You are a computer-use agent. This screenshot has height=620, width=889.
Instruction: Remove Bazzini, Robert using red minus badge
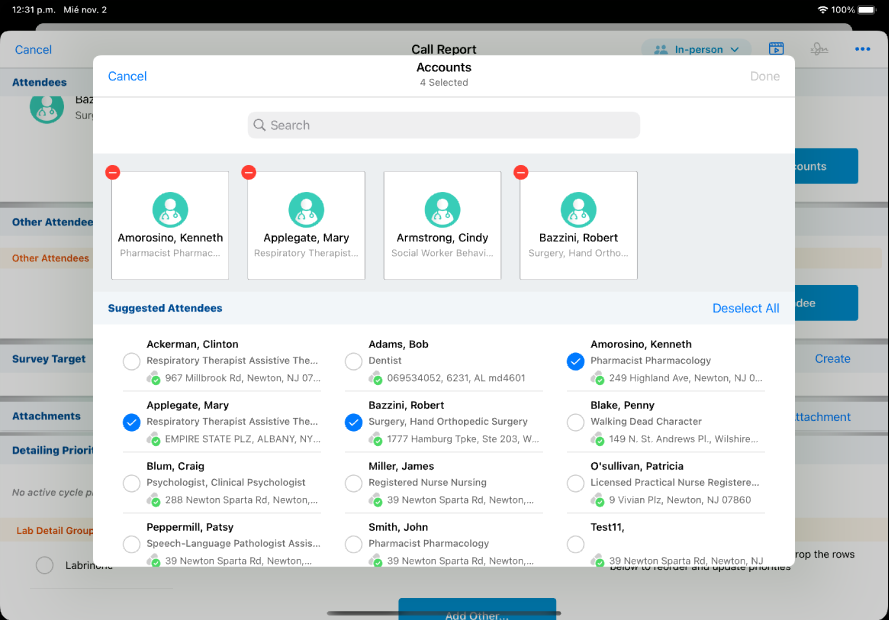pyautogui.click(x=521, y=173)
